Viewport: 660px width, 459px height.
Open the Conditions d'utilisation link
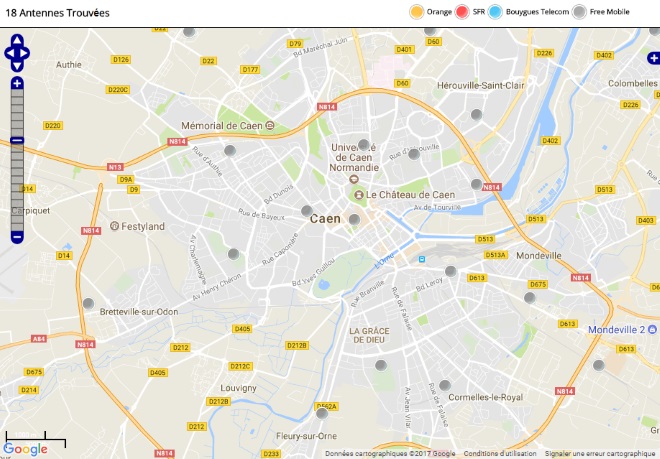coord(500,454)
